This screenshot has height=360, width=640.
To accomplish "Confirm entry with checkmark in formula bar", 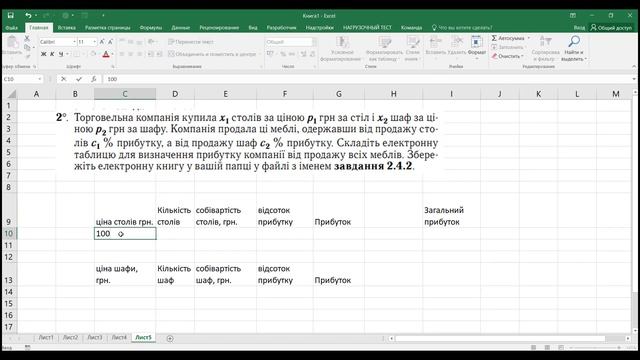I will (79, 79).
